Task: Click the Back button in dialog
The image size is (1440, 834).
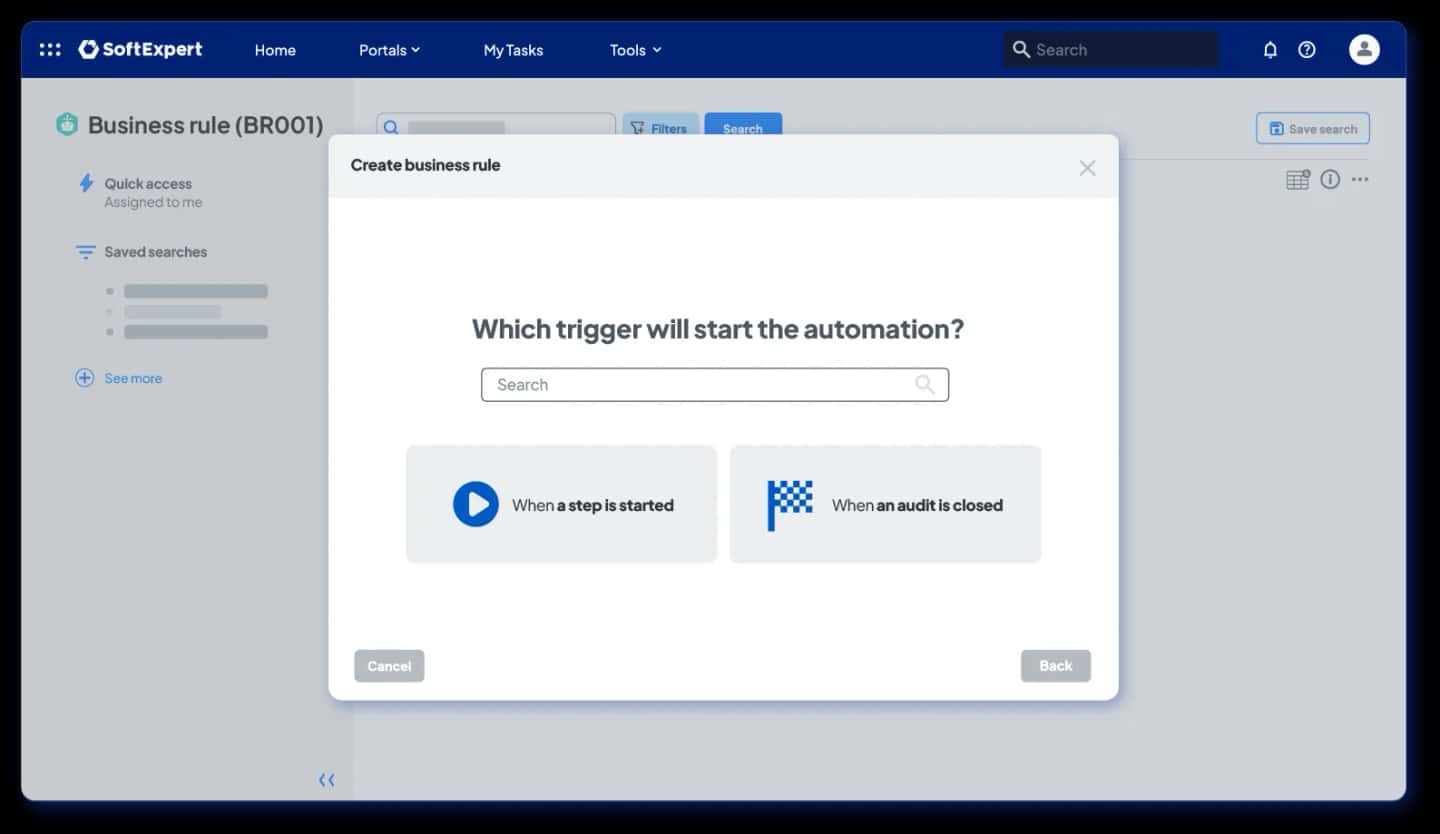Action: tap(1056, 666)
